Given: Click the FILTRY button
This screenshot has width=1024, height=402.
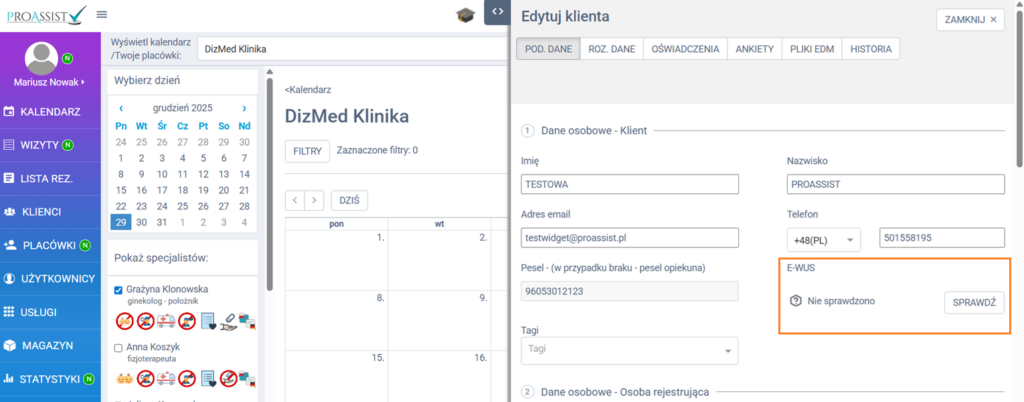Looking at the screenshot, I should coord(307,151).
